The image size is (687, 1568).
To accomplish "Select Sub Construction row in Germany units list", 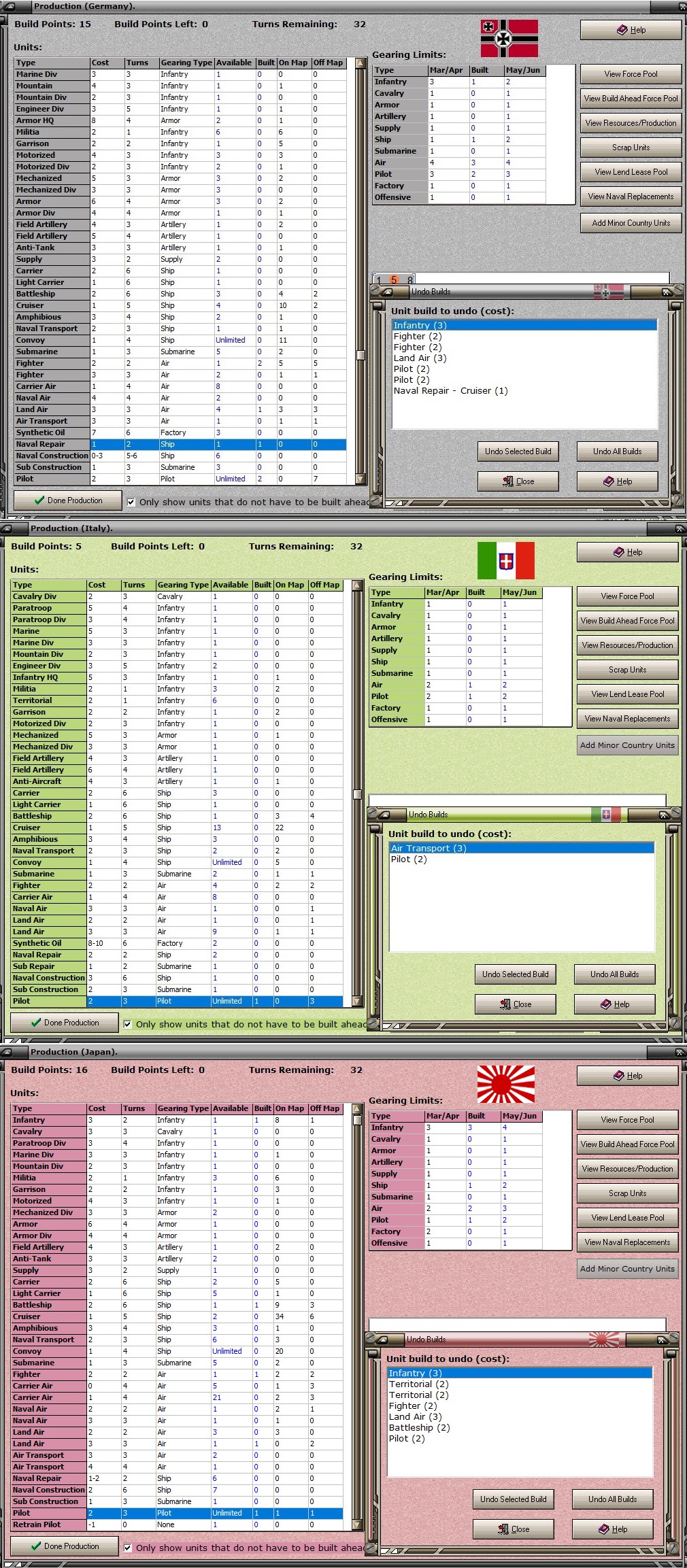I will pyautogui.click(x=180, y=467).
